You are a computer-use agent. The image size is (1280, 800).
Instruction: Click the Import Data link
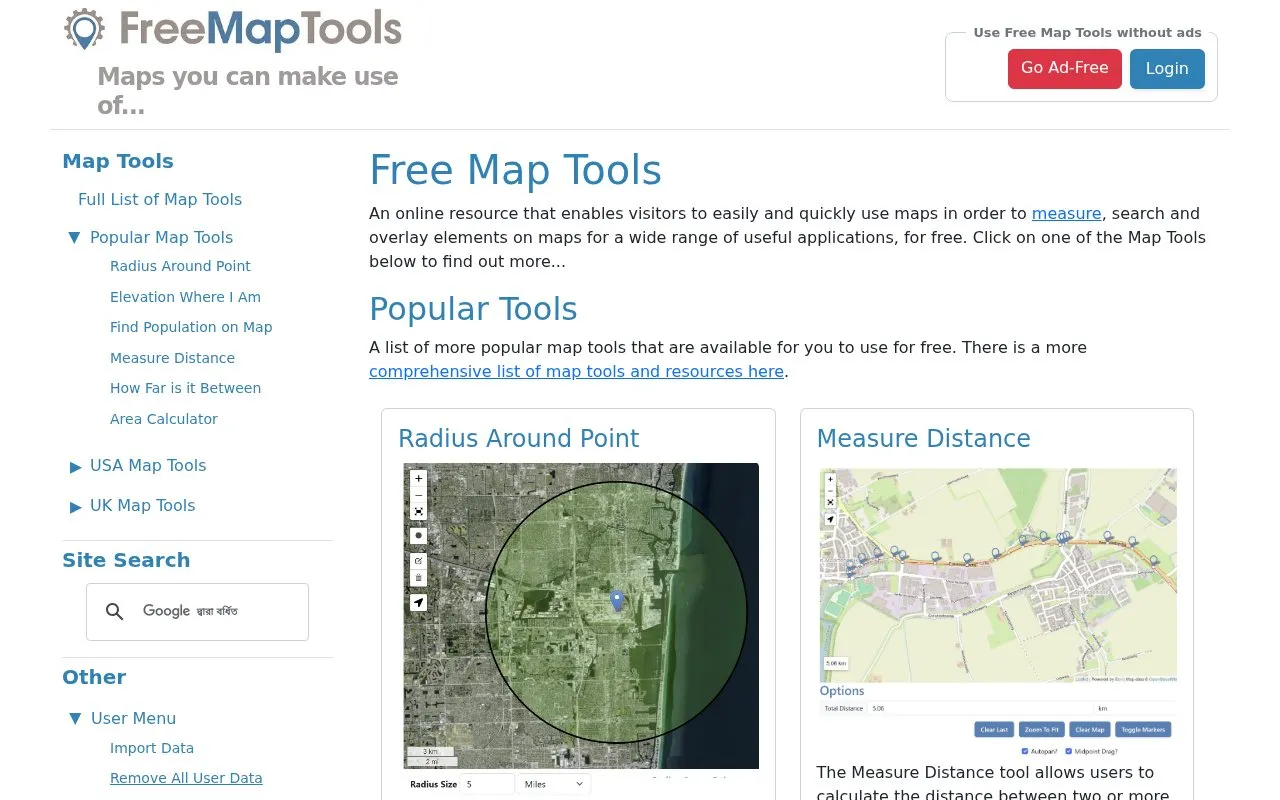pos(152,748)
